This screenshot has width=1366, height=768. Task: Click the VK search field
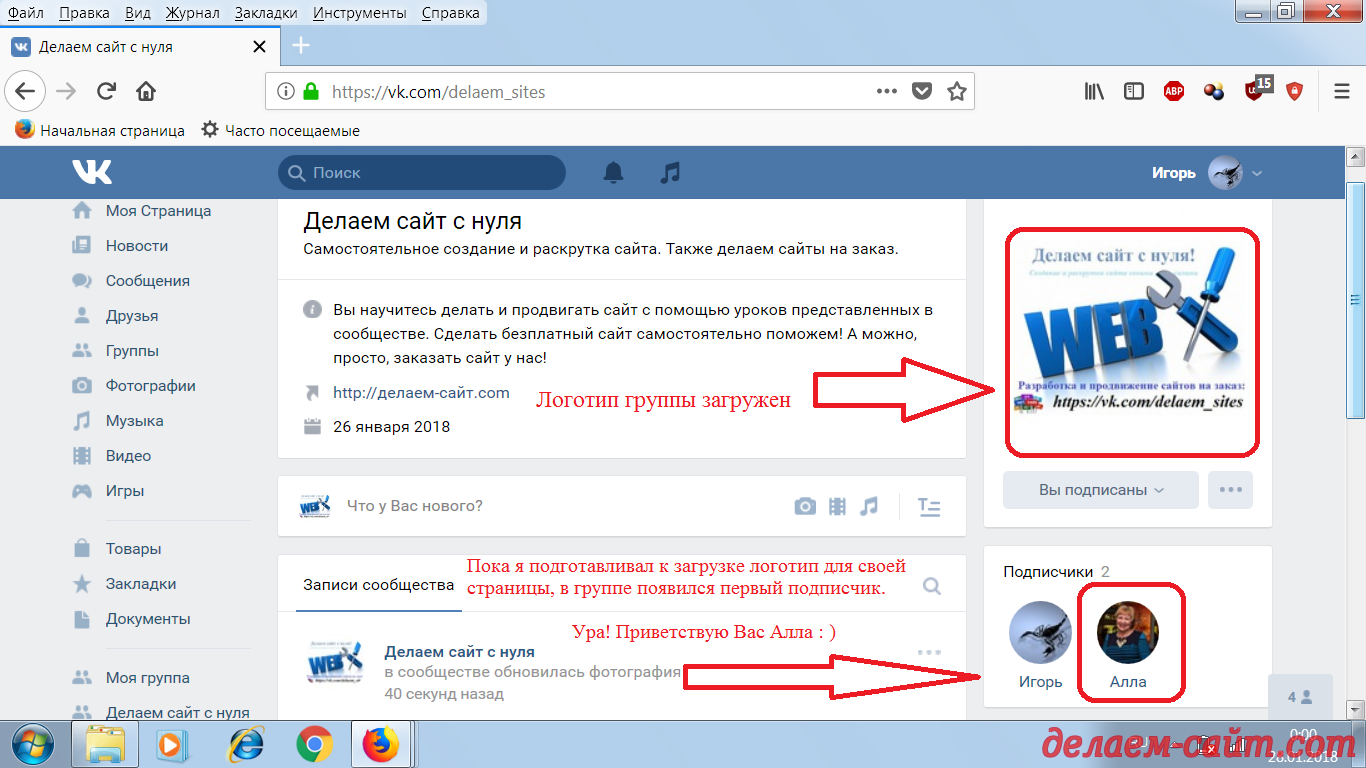click(422, 172)
